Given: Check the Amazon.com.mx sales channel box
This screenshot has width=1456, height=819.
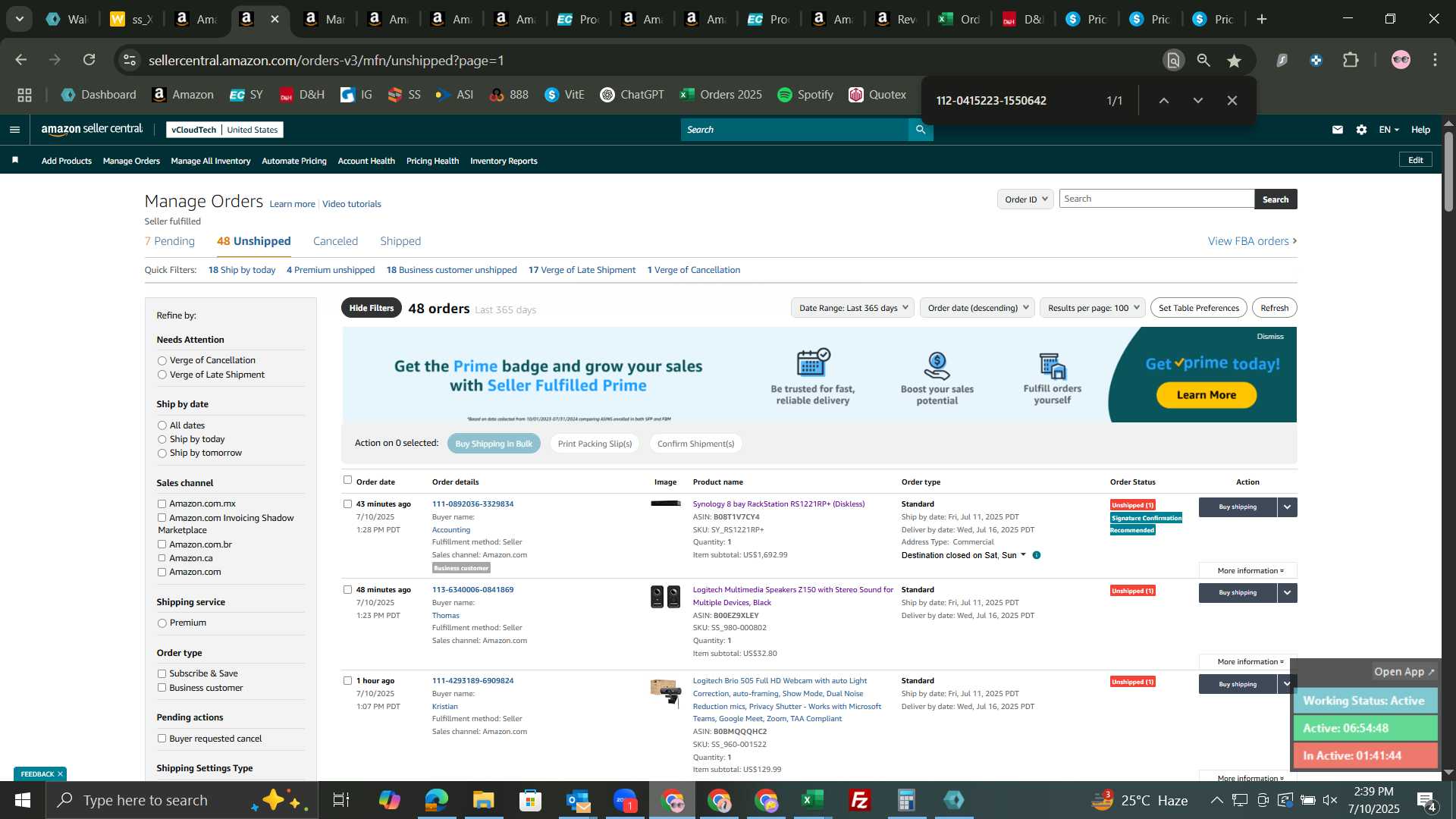Looking at the screenshot, I should (x=162, y=504).
